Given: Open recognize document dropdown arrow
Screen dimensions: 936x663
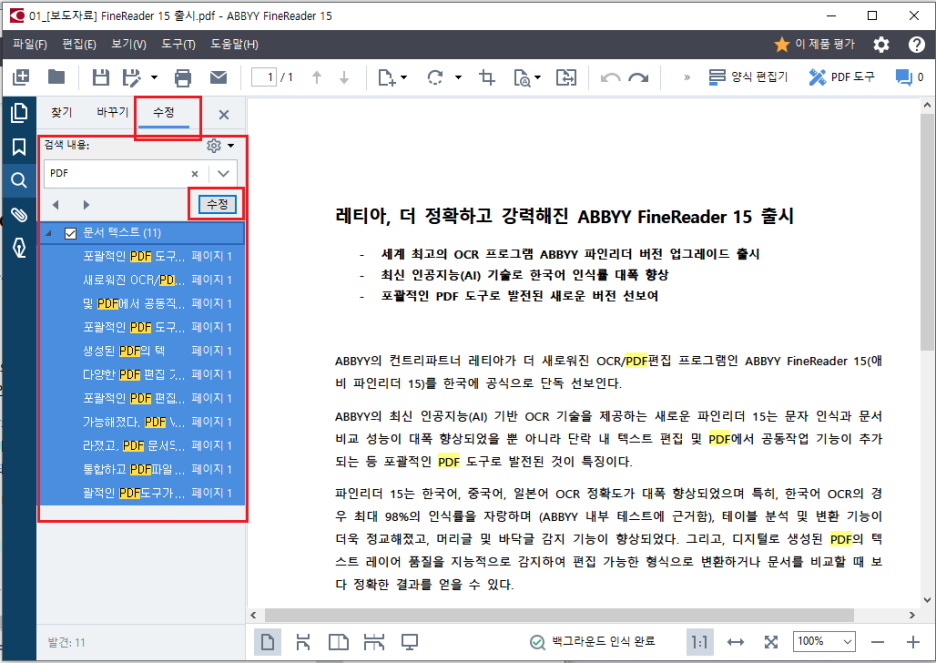Looking at the screenshot, I should point(538,77).
